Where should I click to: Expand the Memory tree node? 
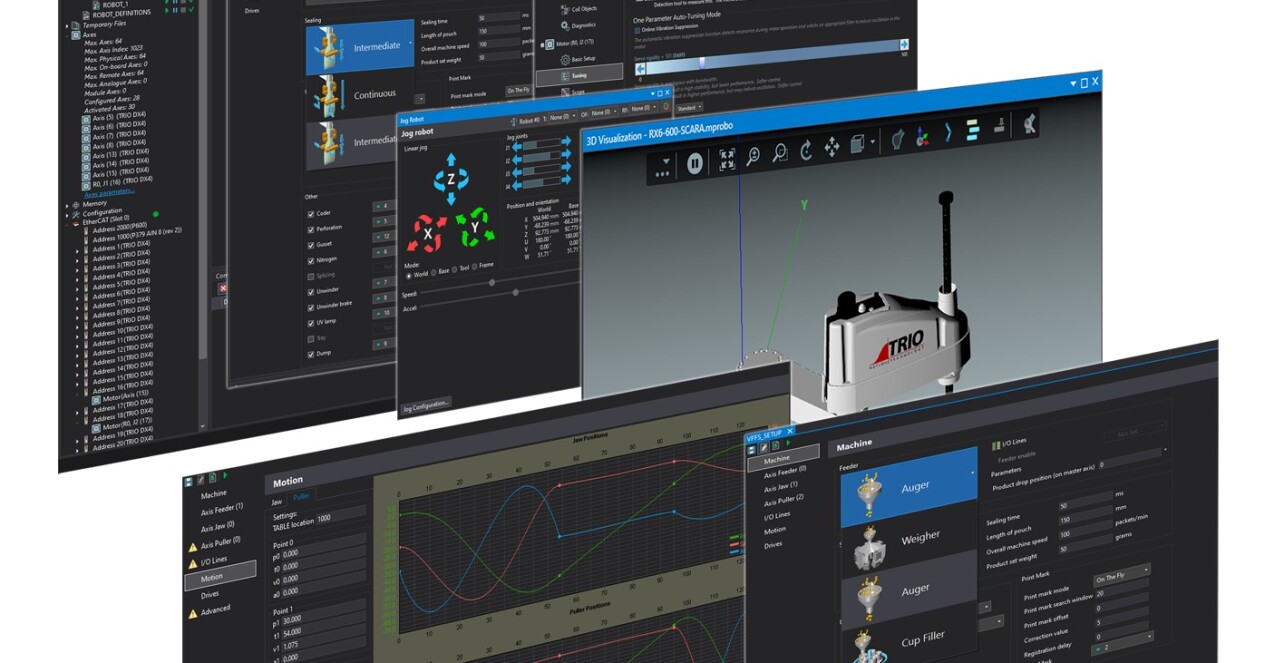68,204
